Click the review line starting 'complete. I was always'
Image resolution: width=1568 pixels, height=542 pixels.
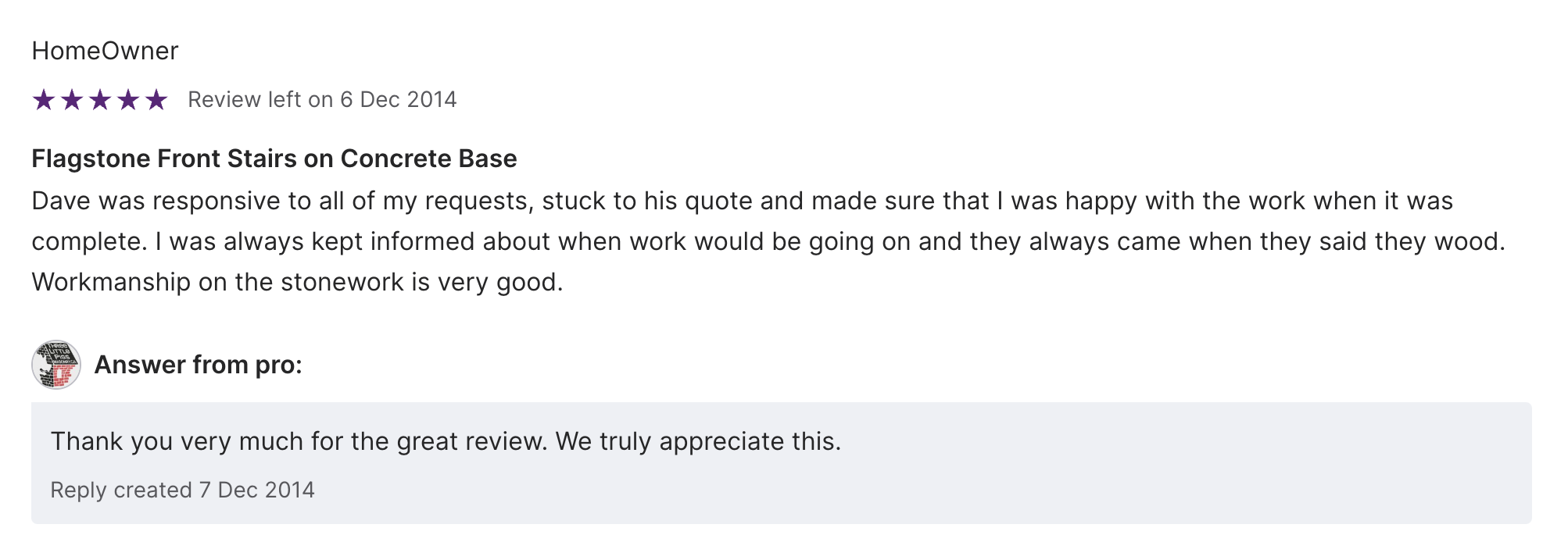[766, 241]
